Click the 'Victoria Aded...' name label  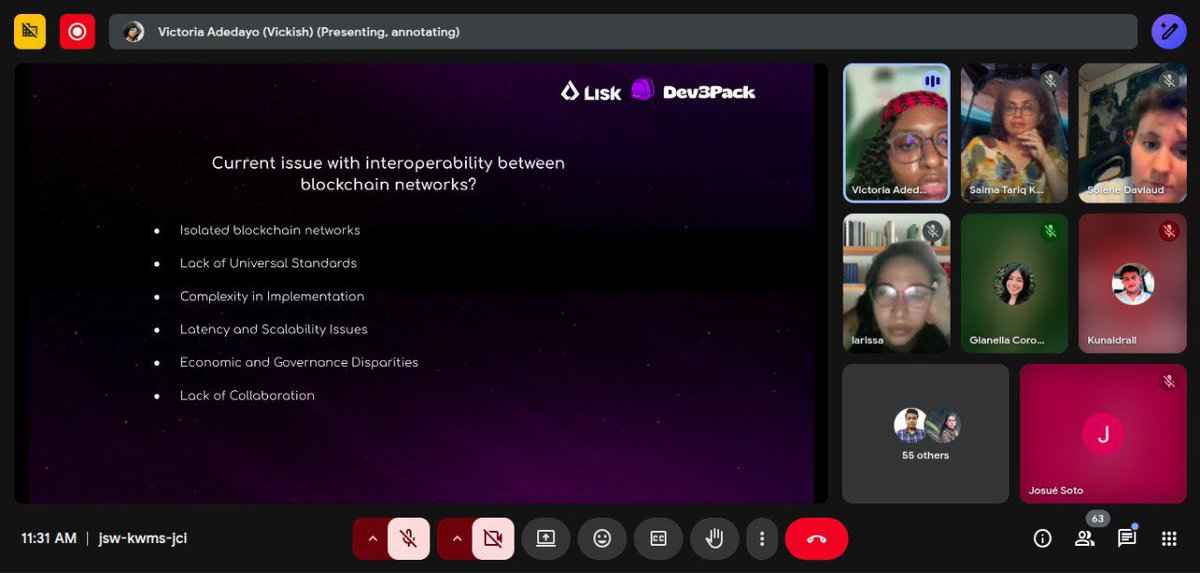pos(889,190)
